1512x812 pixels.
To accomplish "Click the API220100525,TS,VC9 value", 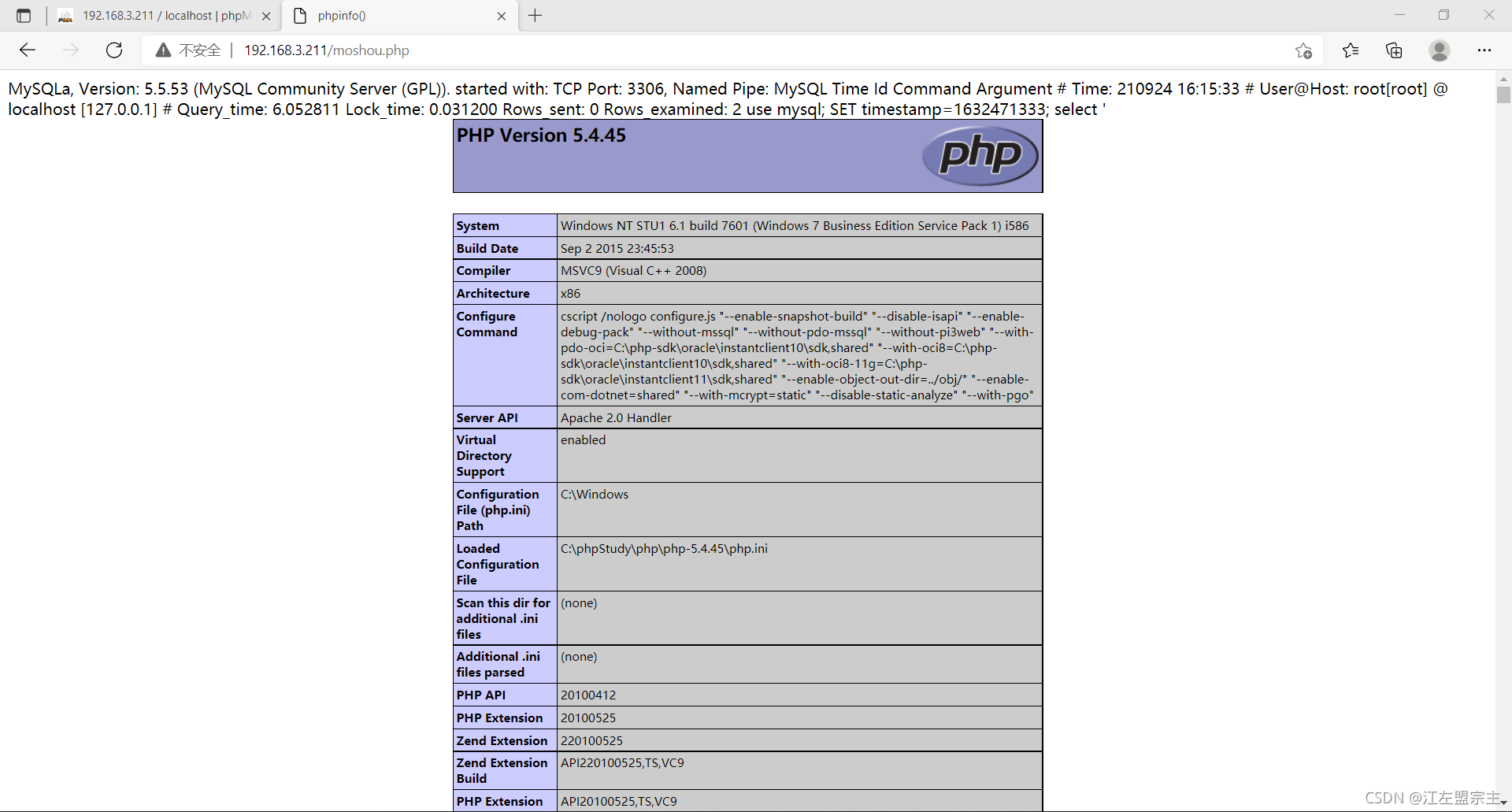I will coord(622,763).
